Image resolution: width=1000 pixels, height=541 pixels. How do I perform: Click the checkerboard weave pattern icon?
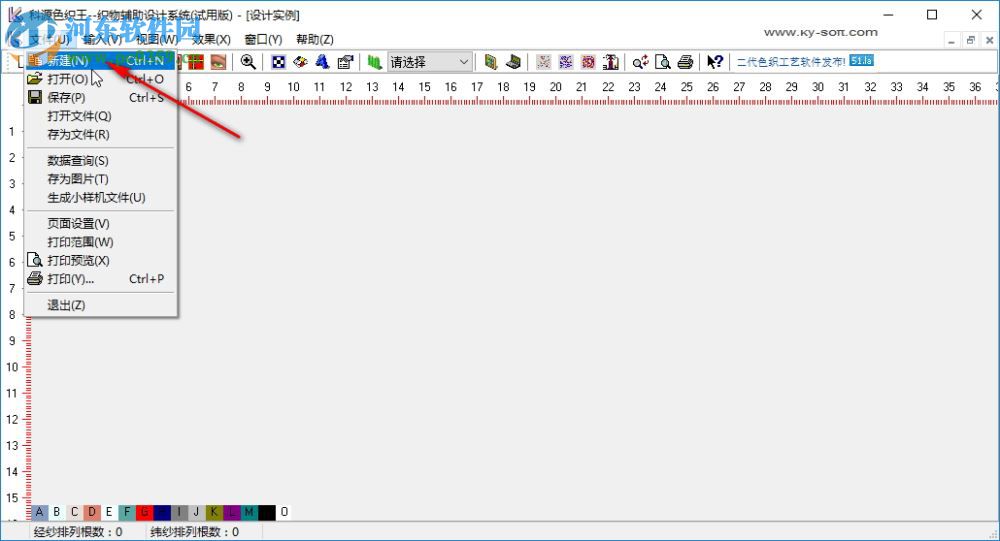coord(279,62)
